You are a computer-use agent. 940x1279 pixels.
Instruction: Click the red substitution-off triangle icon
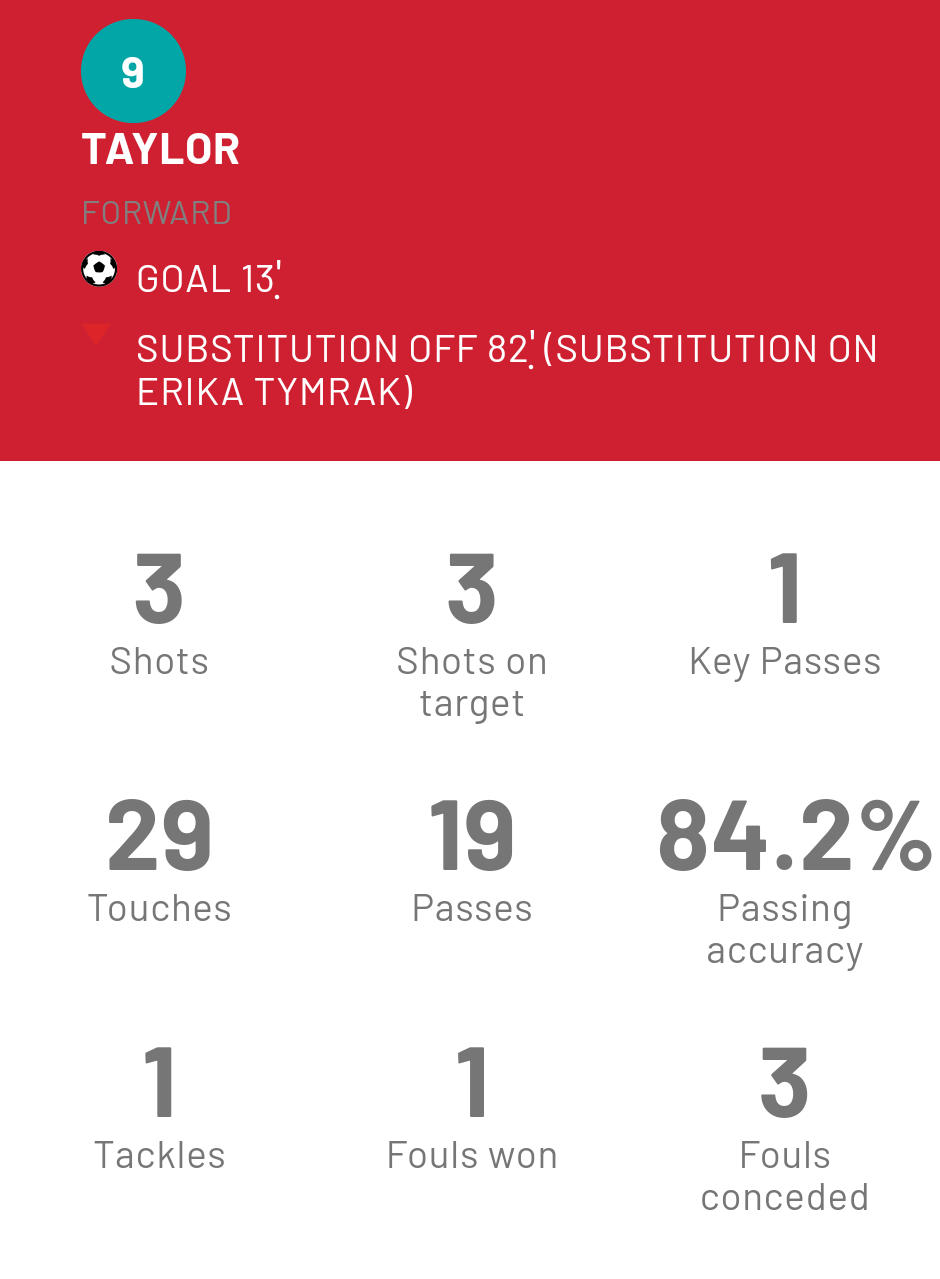point(96,335)
